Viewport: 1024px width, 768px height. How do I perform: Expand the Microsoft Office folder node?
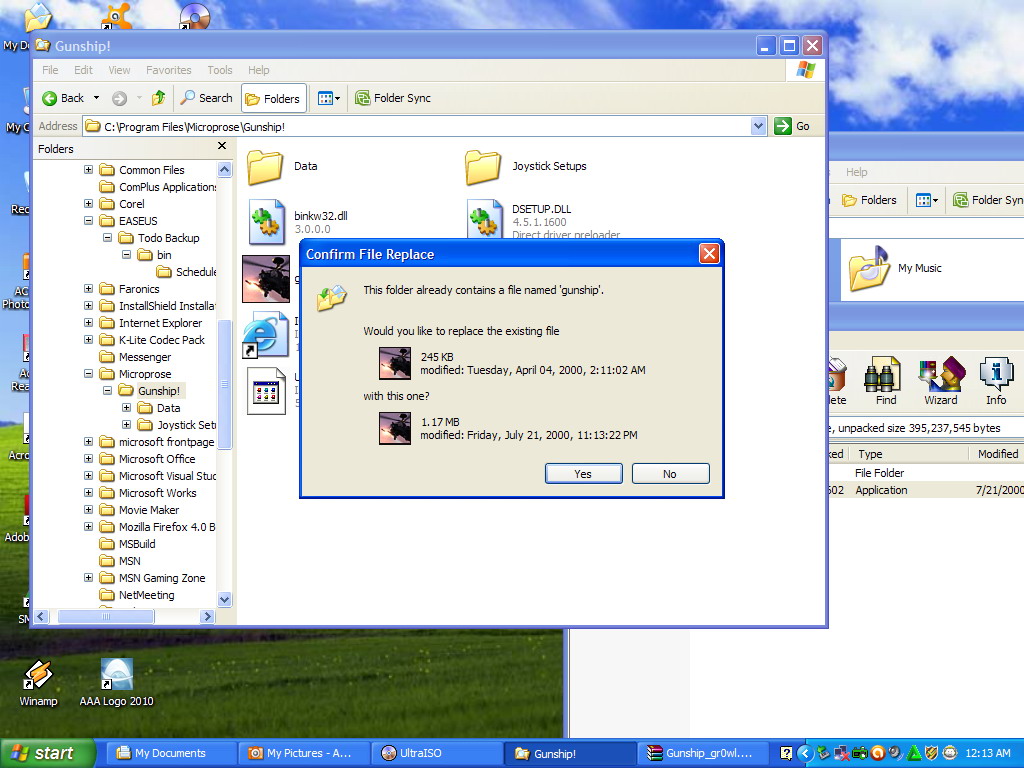click(88, 458)
